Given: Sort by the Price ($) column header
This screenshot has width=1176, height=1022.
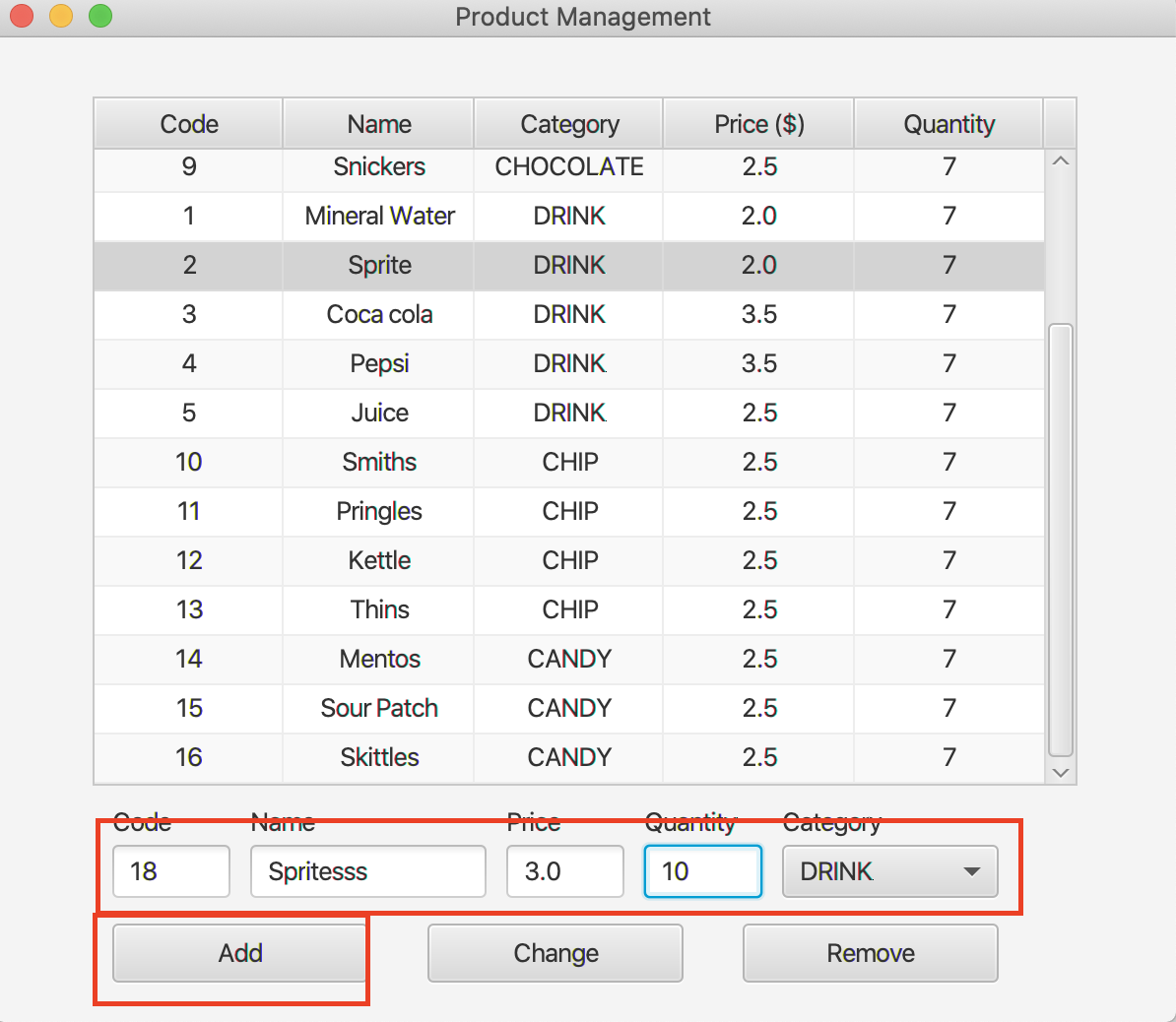Looking at the screenshot, I should (759, 124).
